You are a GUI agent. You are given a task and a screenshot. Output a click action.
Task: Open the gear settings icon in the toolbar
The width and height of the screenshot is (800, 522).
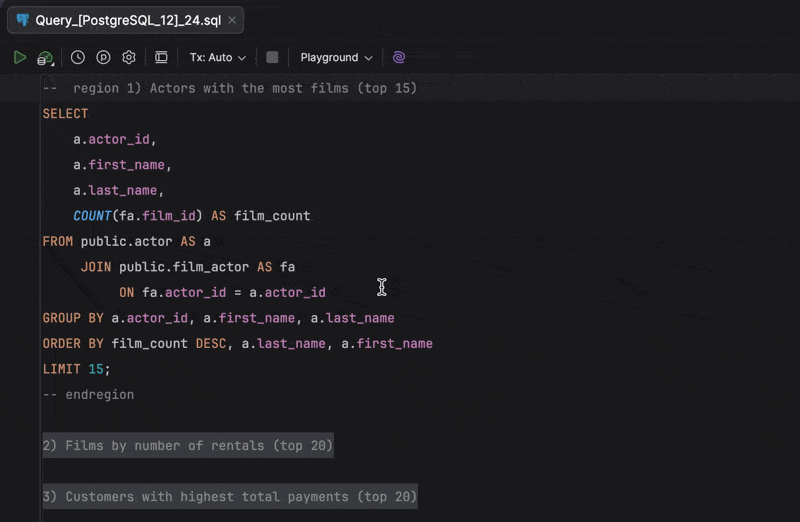129,58
